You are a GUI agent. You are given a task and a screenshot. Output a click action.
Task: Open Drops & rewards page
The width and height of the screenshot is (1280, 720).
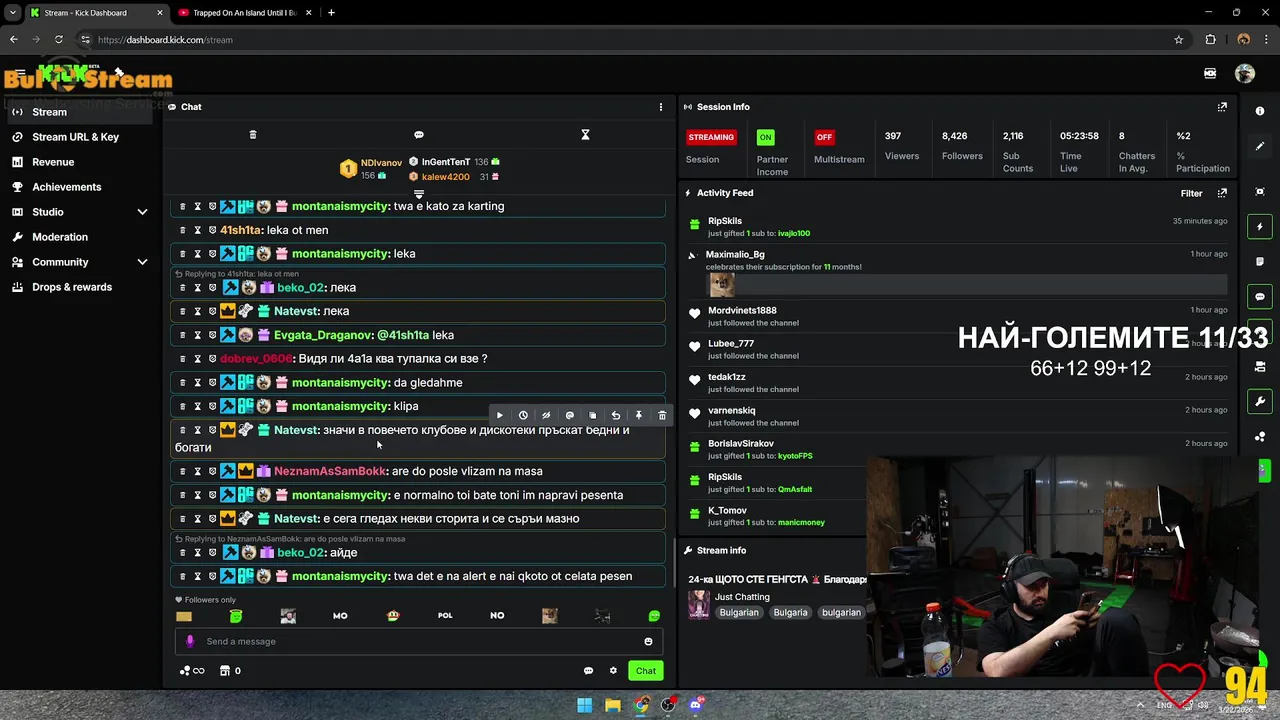click(x=72, y=287)
